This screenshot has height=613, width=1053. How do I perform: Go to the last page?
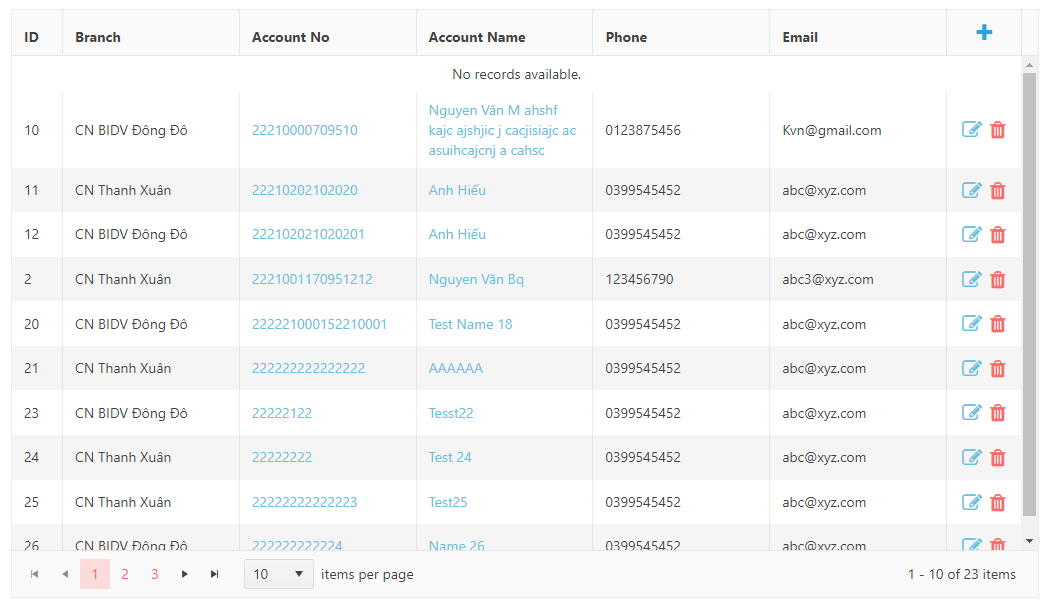(x=214, y=574)
